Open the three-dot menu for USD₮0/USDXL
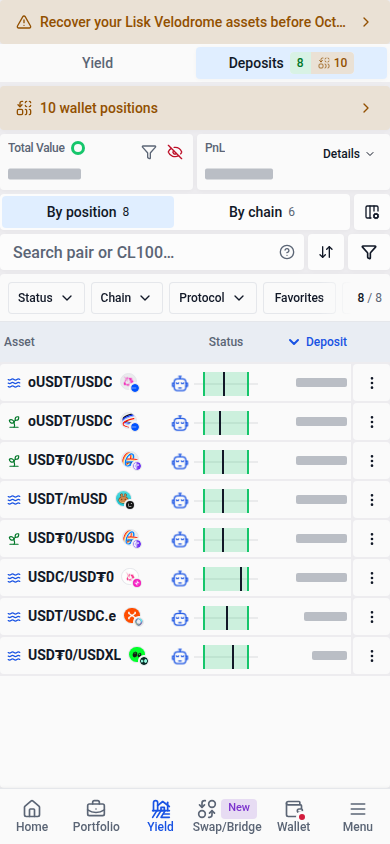 tap(372, 656)
